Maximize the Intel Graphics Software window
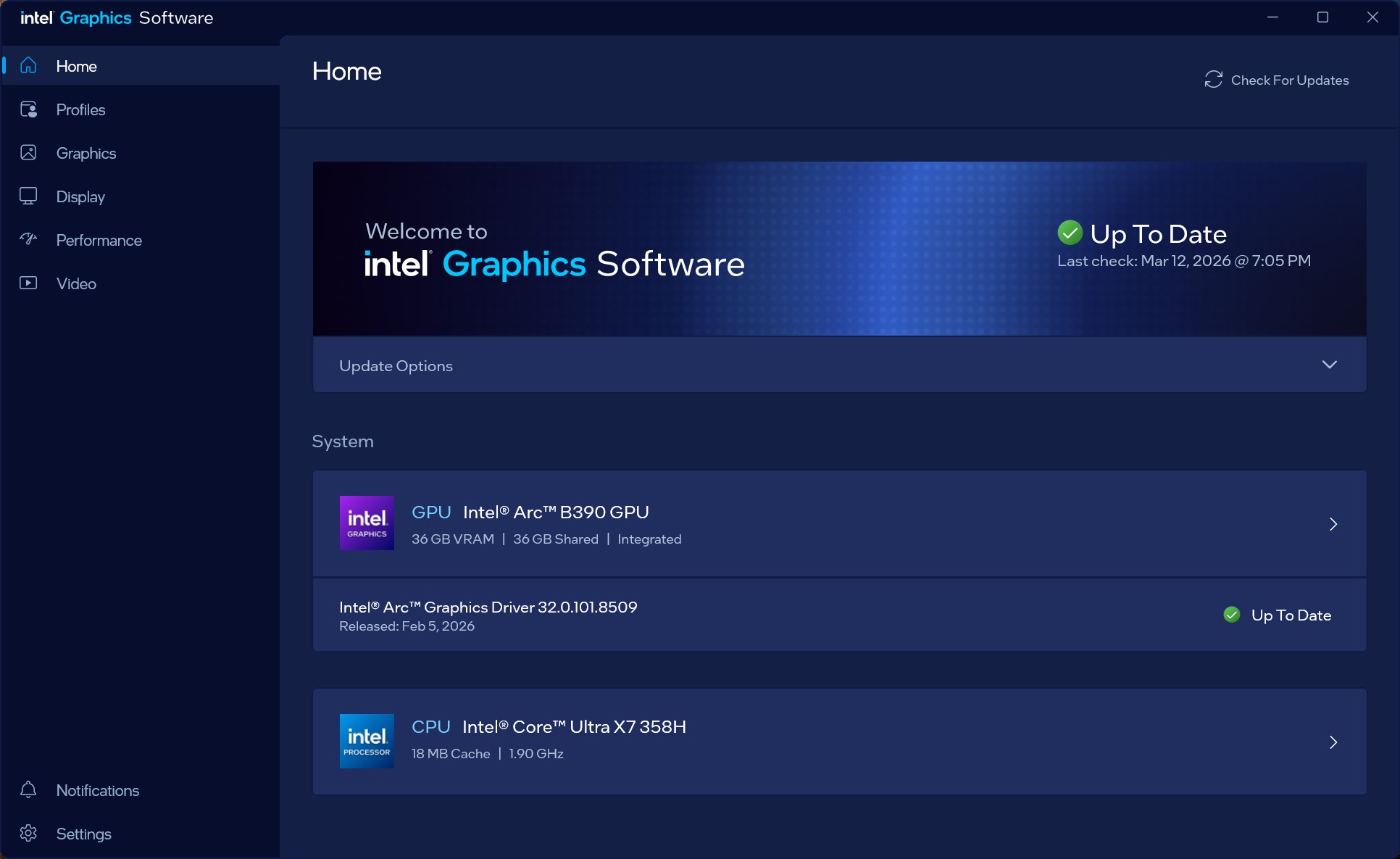Screen dimensions: 1400x859 click(1322, 17)
